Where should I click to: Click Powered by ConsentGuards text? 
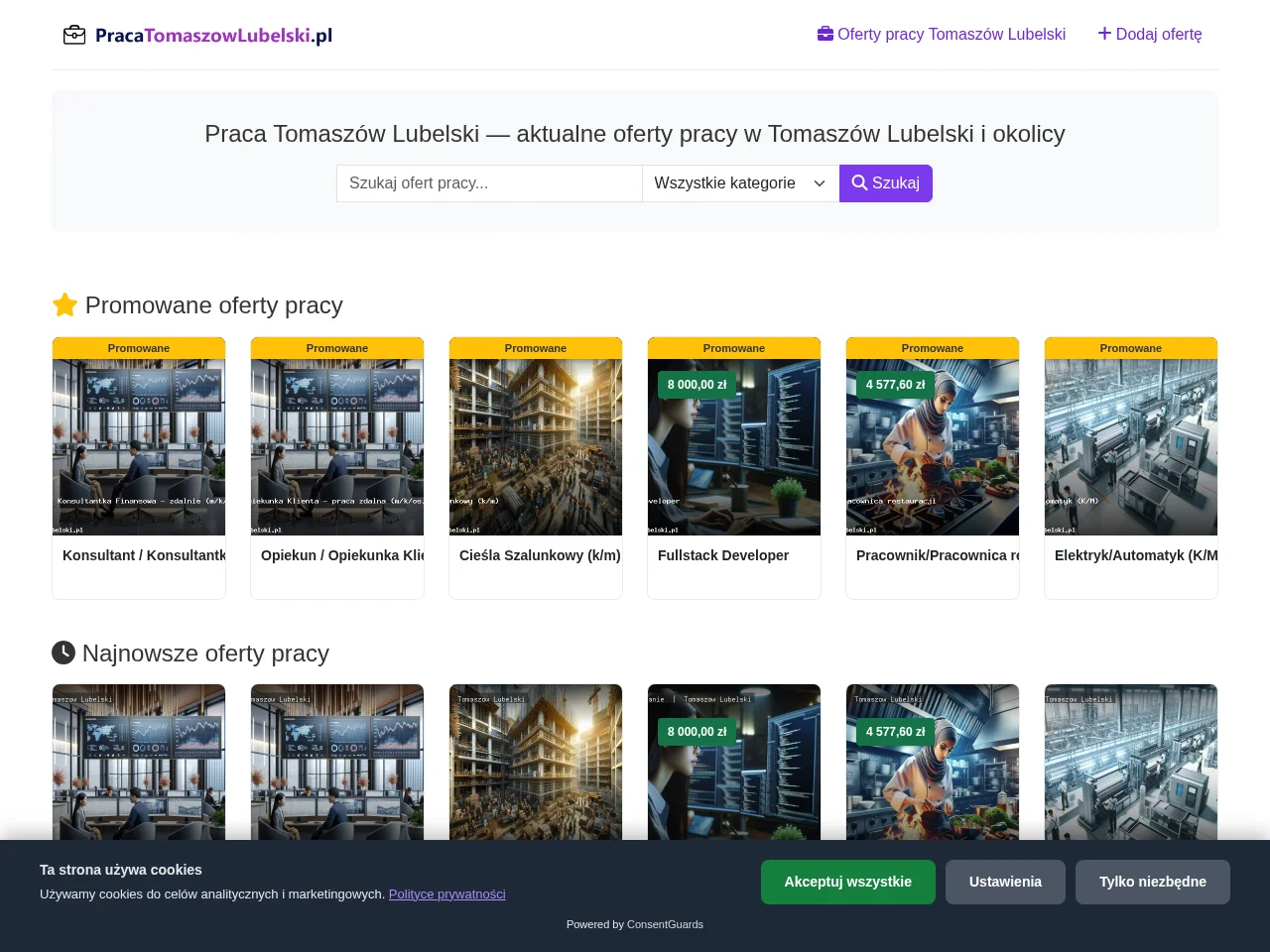tap(635, 924)
